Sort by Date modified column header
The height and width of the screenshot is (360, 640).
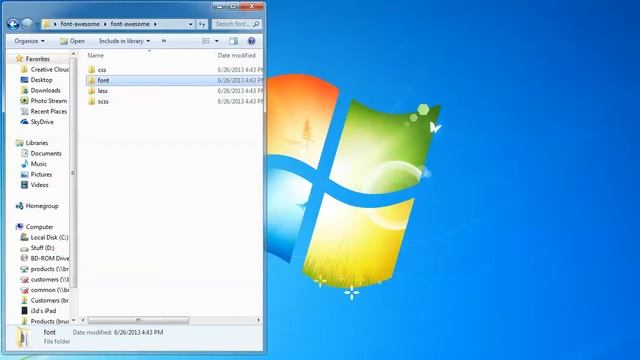(x=236, y=55)
